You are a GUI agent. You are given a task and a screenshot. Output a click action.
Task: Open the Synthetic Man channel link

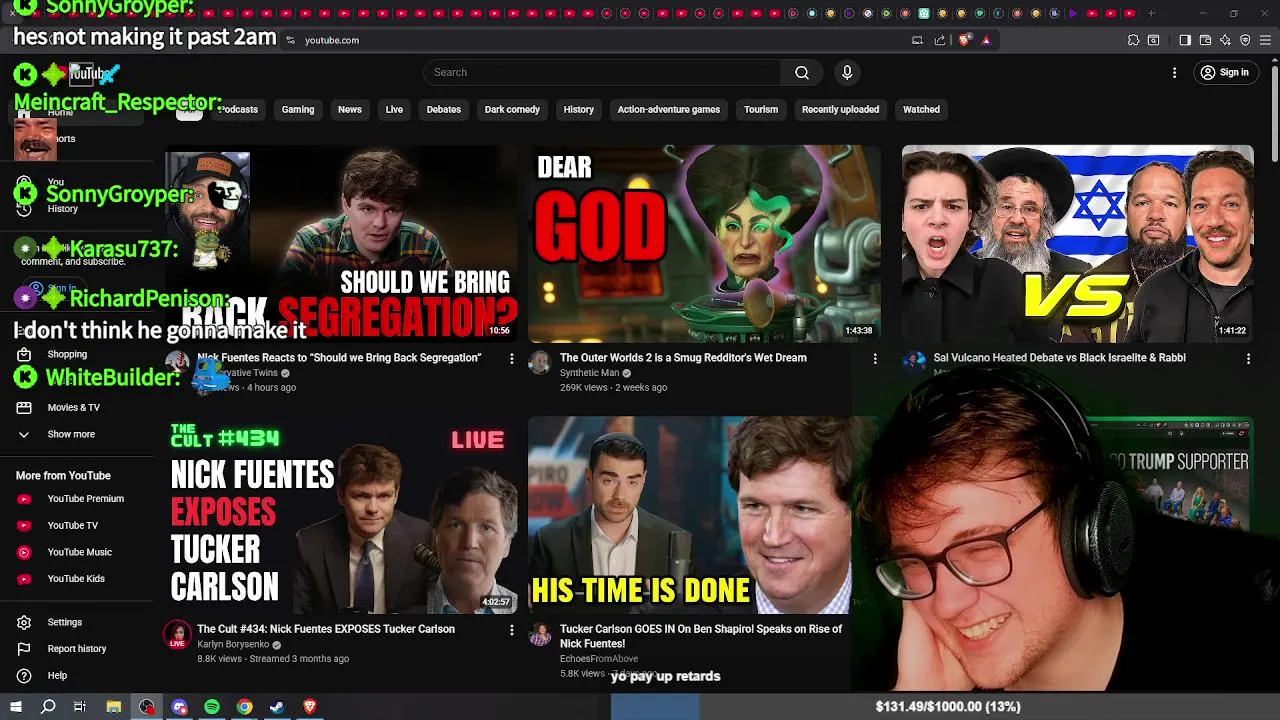point(589,373)
